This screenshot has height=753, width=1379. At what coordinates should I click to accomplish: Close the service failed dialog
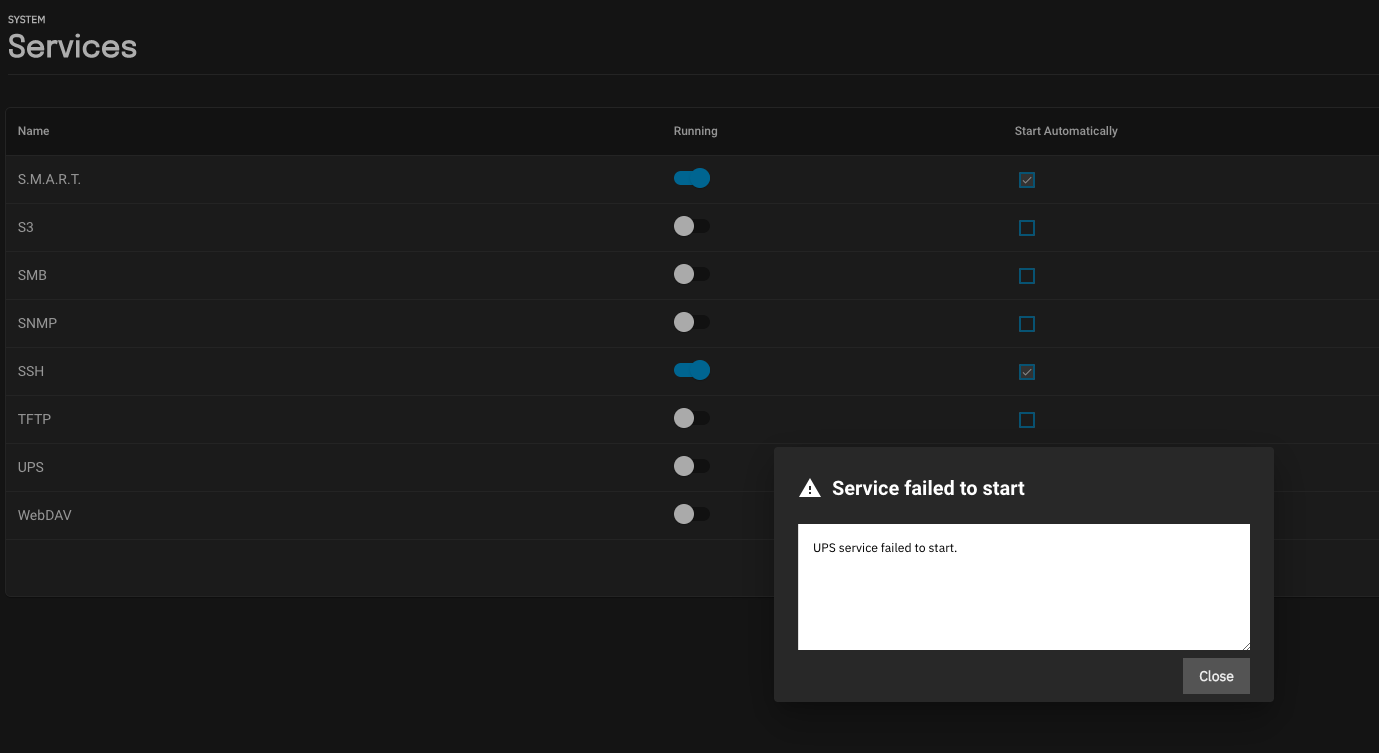pyautogui.click(x=1216, y=676)
